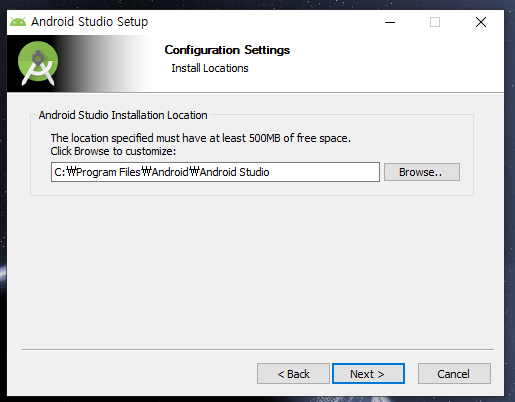Screen dimensions: 515x402
Task: Click the Android Studio Installation Location group label
Action: tap(123, 115)
